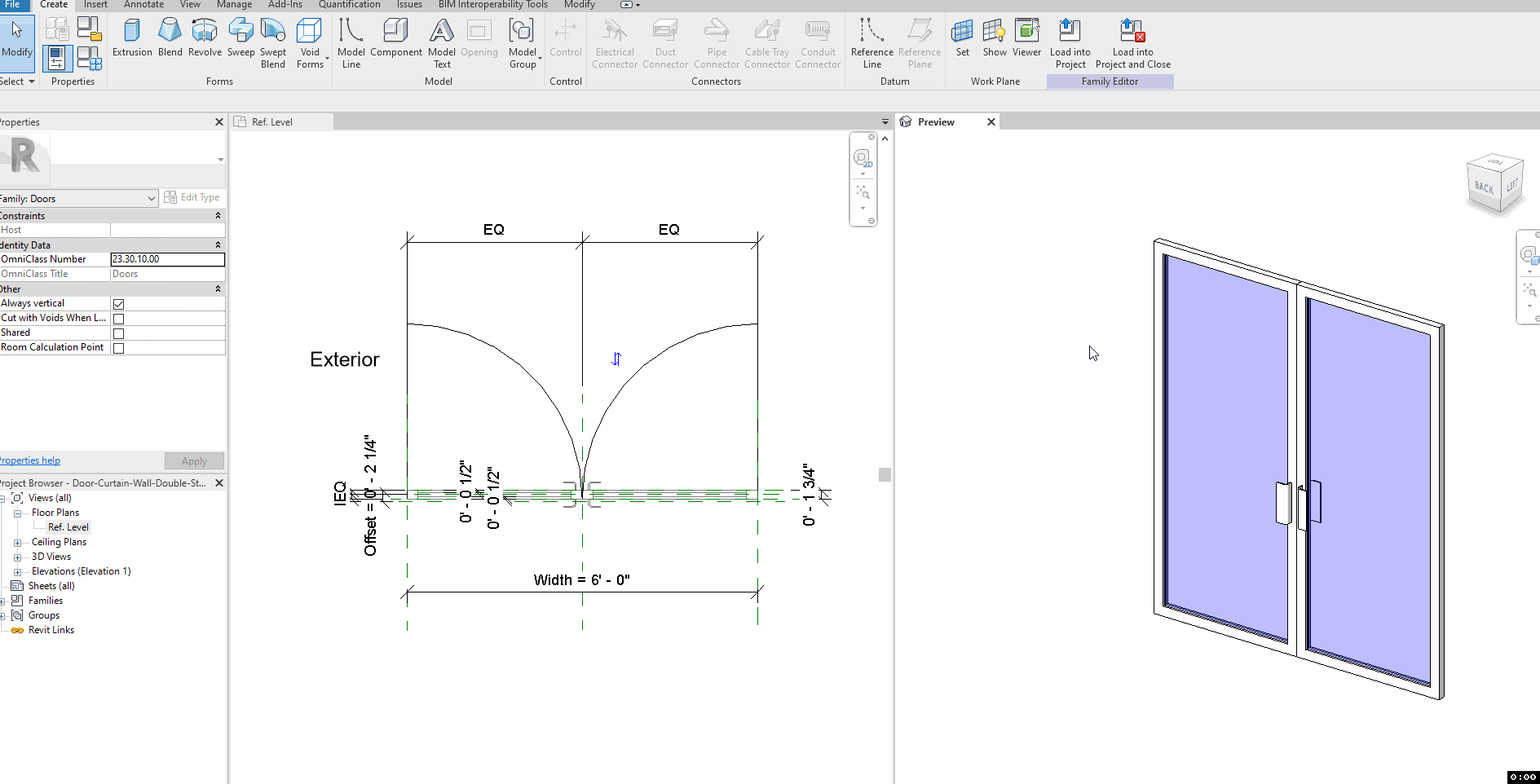Select Ref. Level in Project Browser
Screen dimensions: 1540x784
click(x=68, y=527)
